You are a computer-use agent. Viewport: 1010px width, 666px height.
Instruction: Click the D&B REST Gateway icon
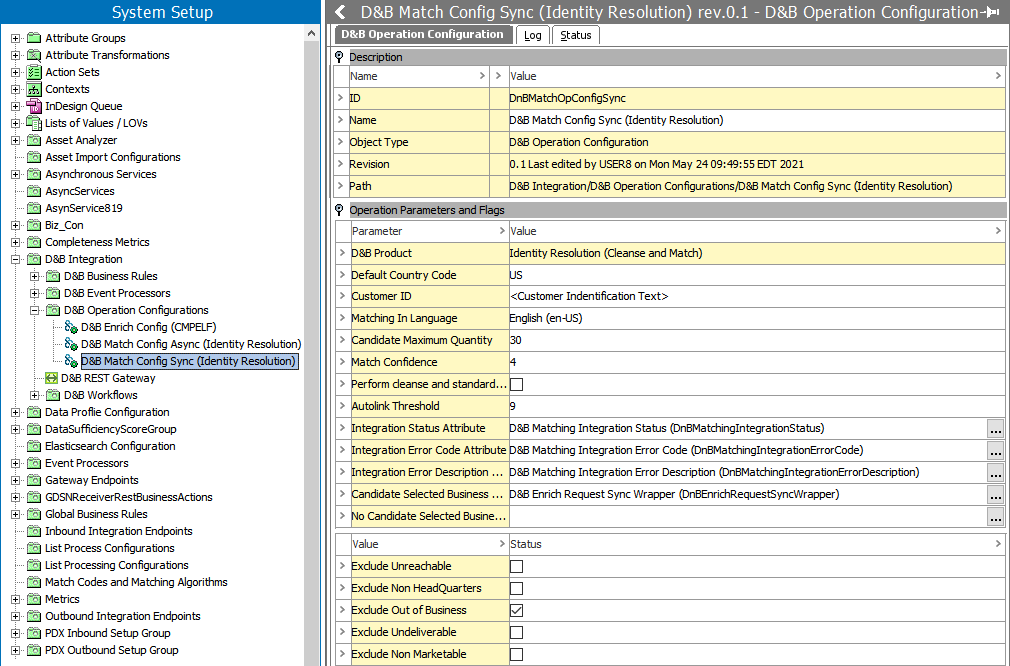coord(52,378)
